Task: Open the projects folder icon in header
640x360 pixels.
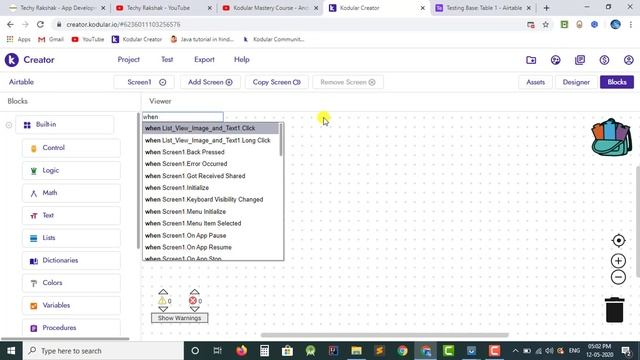Action: pos(531,60)
